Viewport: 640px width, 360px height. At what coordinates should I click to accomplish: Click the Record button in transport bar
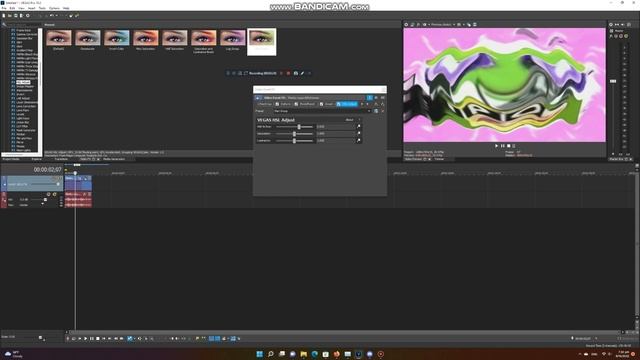coord(68,338)
